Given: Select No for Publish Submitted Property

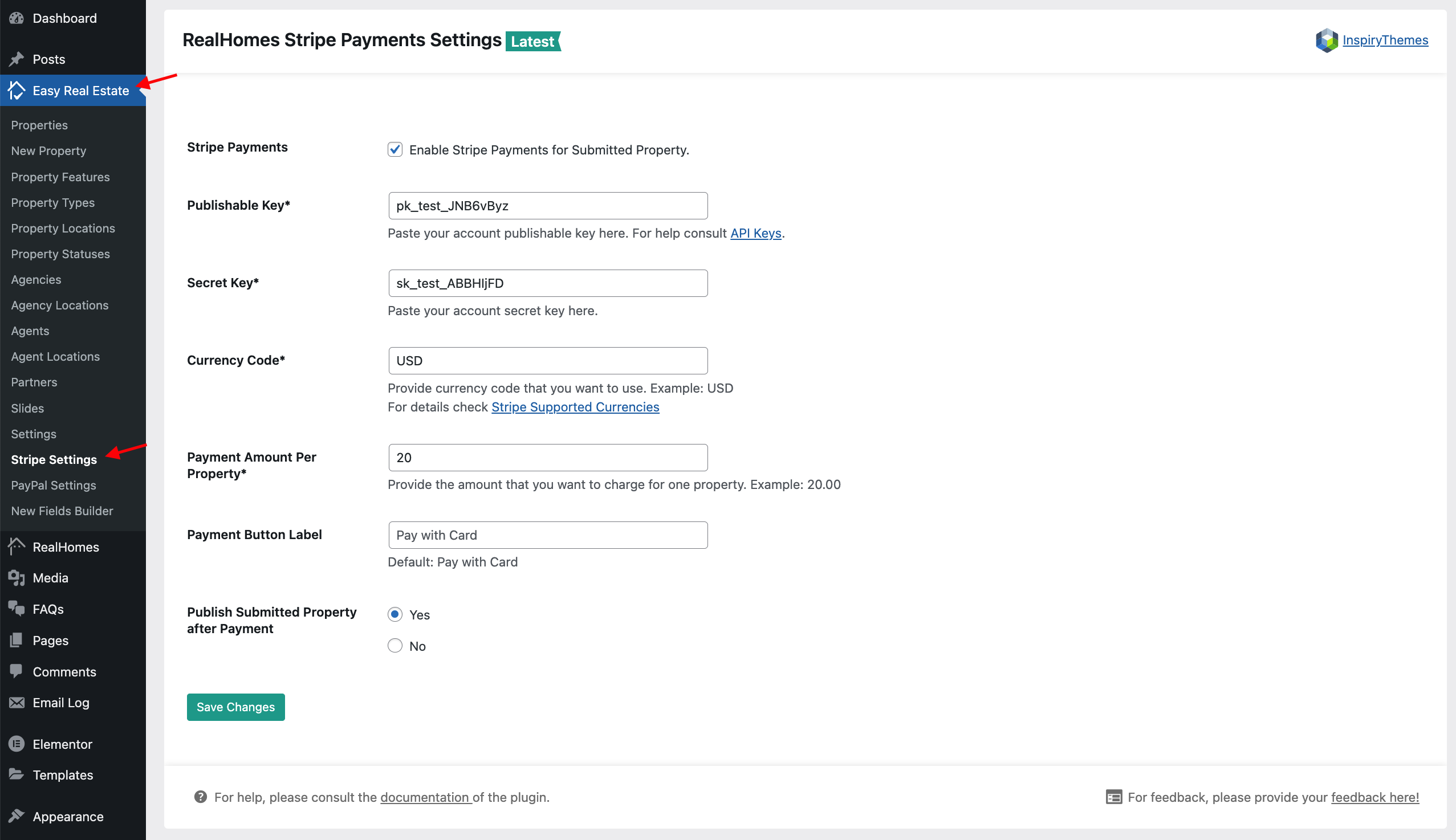Looking at the screenshot, I should point(395,645).
